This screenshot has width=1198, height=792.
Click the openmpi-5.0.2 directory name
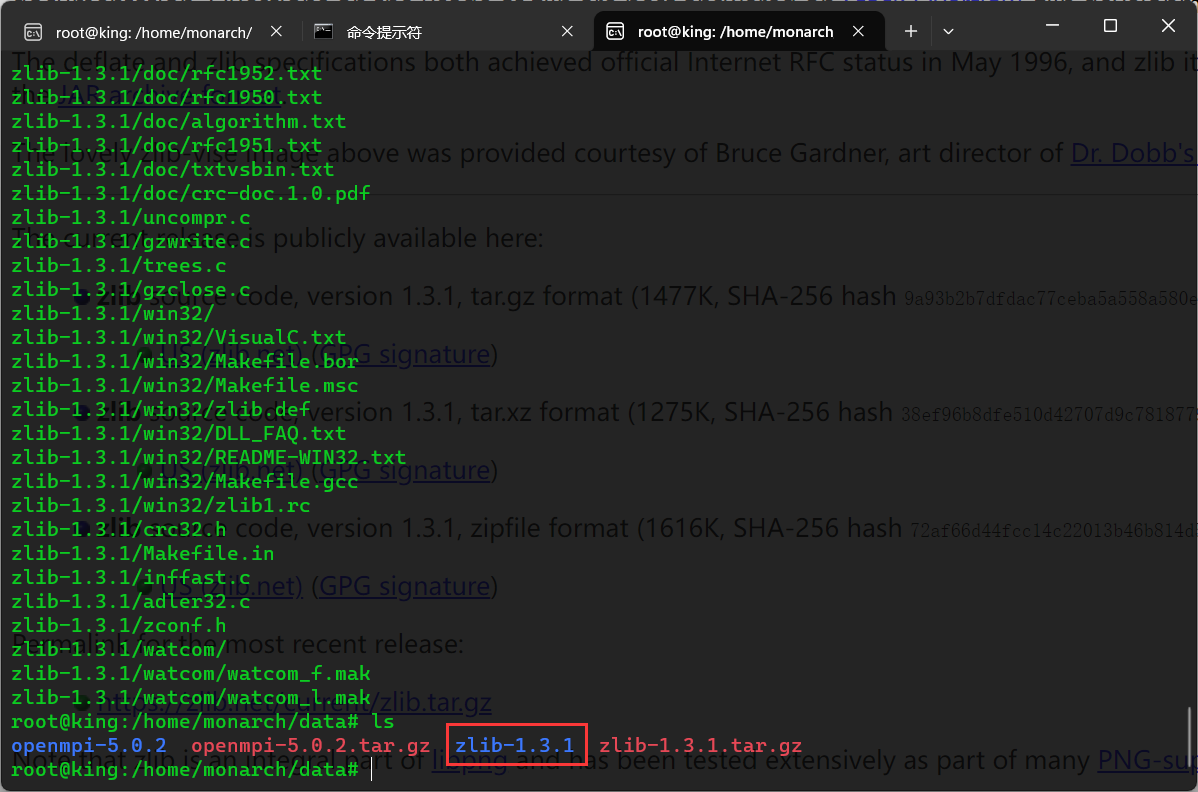[89, 745]
